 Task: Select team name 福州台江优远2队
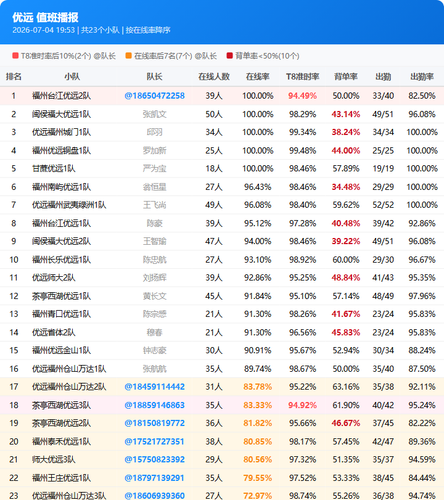click(x=61, y=96)
